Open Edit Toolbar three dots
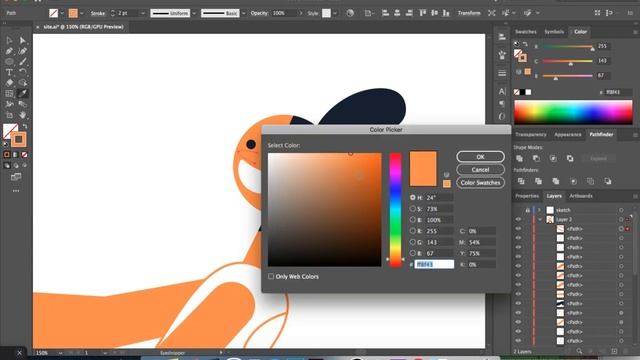 [16, 191]
